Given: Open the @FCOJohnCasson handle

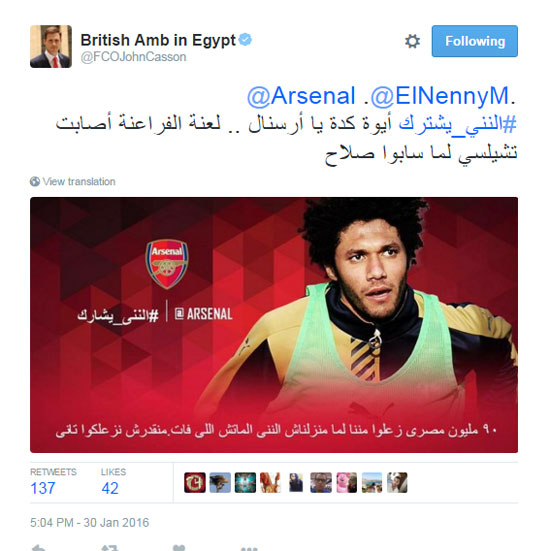Looking at the screenshot, I should [133, 57].
